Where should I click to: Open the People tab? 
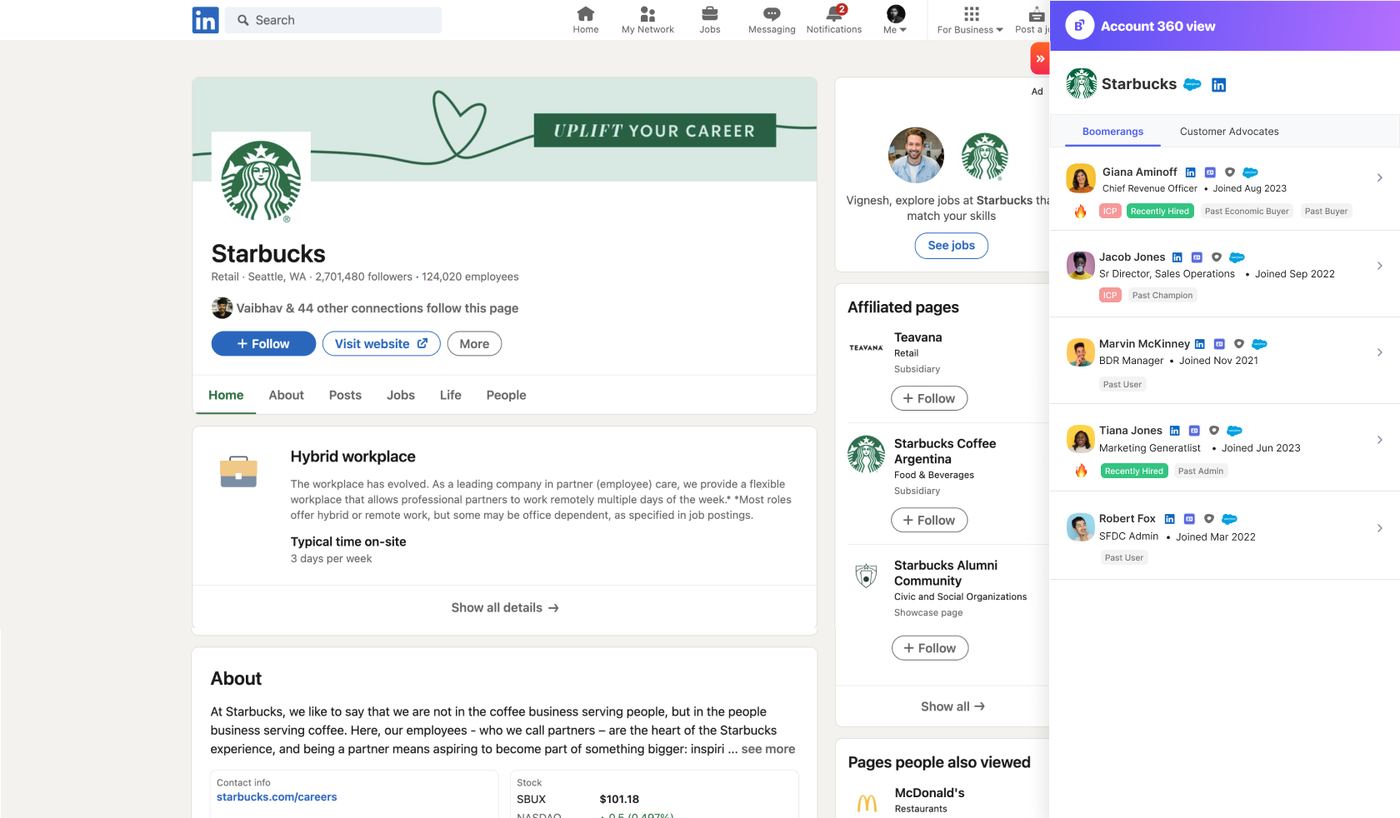[506, 395]
